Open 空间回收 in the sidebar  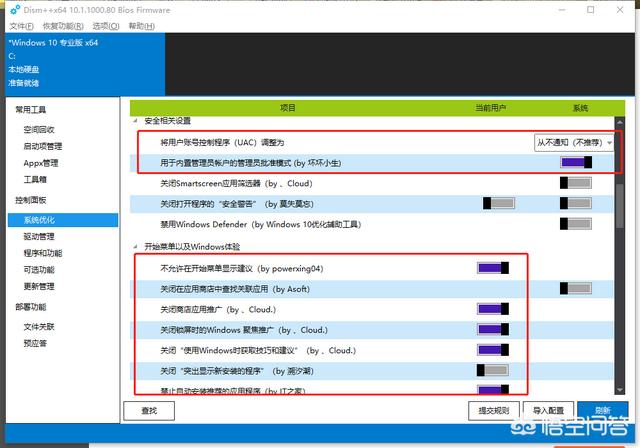click(x=39, y=129)
